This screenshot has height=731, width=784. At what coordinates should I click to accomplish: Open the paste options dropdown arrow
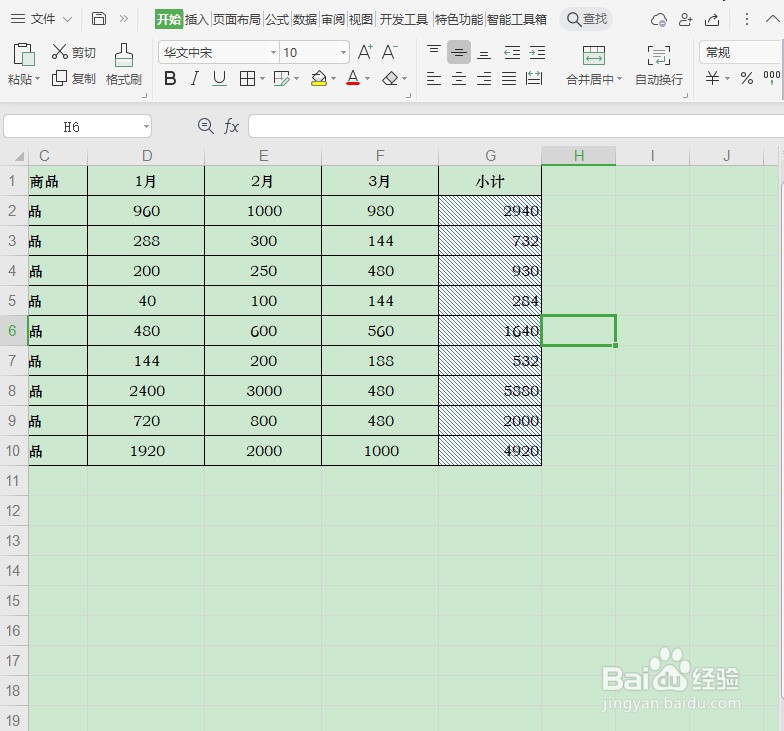tap(38, 79)
